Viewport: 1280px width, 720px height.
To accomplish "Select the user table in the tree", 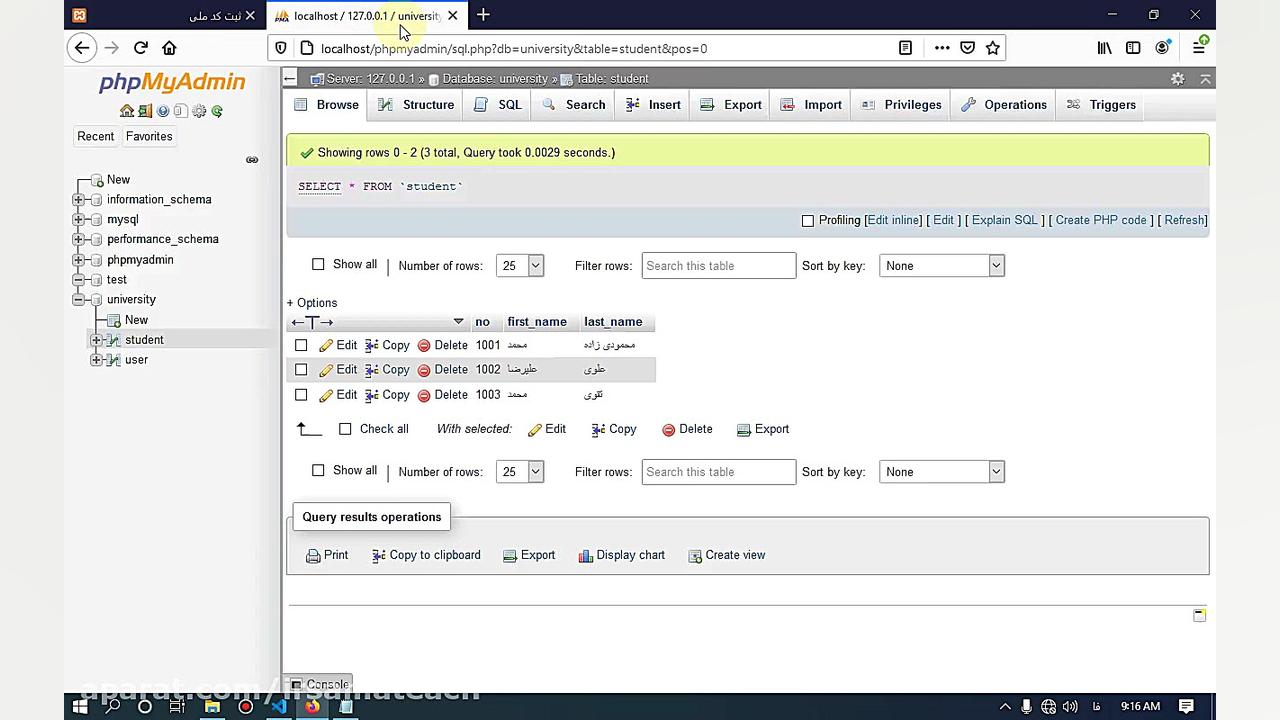I will pyautogui.click(x=137, y=360).
